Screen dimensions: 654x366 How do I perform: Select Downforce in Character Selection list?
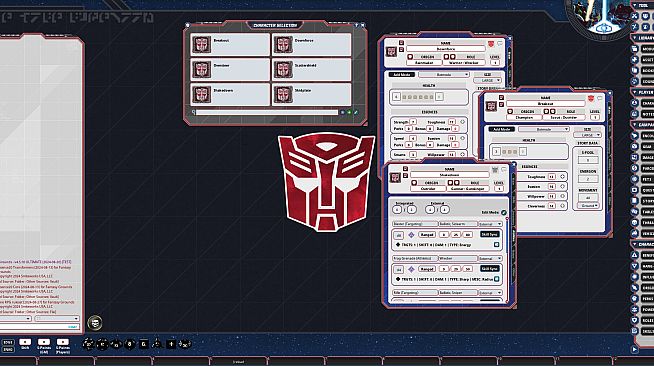tap(311, 45)
